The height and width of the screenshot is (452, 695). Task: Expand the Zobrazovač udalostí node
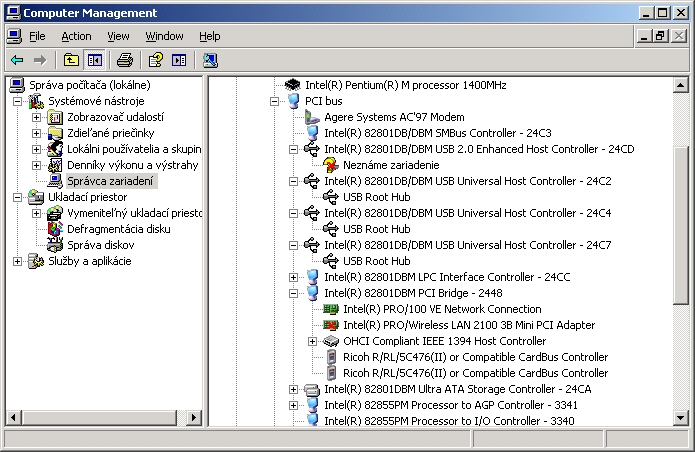click(x=36, y=117)
